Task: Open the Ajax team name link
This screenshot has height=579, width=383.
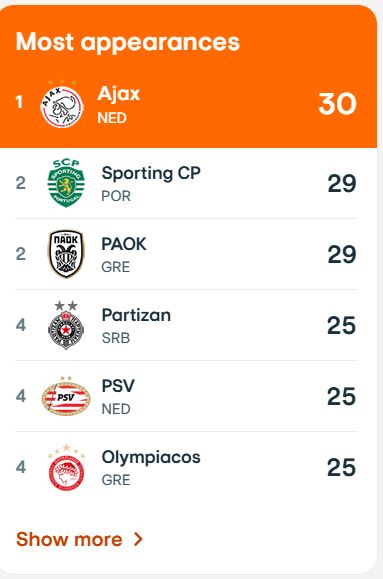Action: (x=119, y=94)
